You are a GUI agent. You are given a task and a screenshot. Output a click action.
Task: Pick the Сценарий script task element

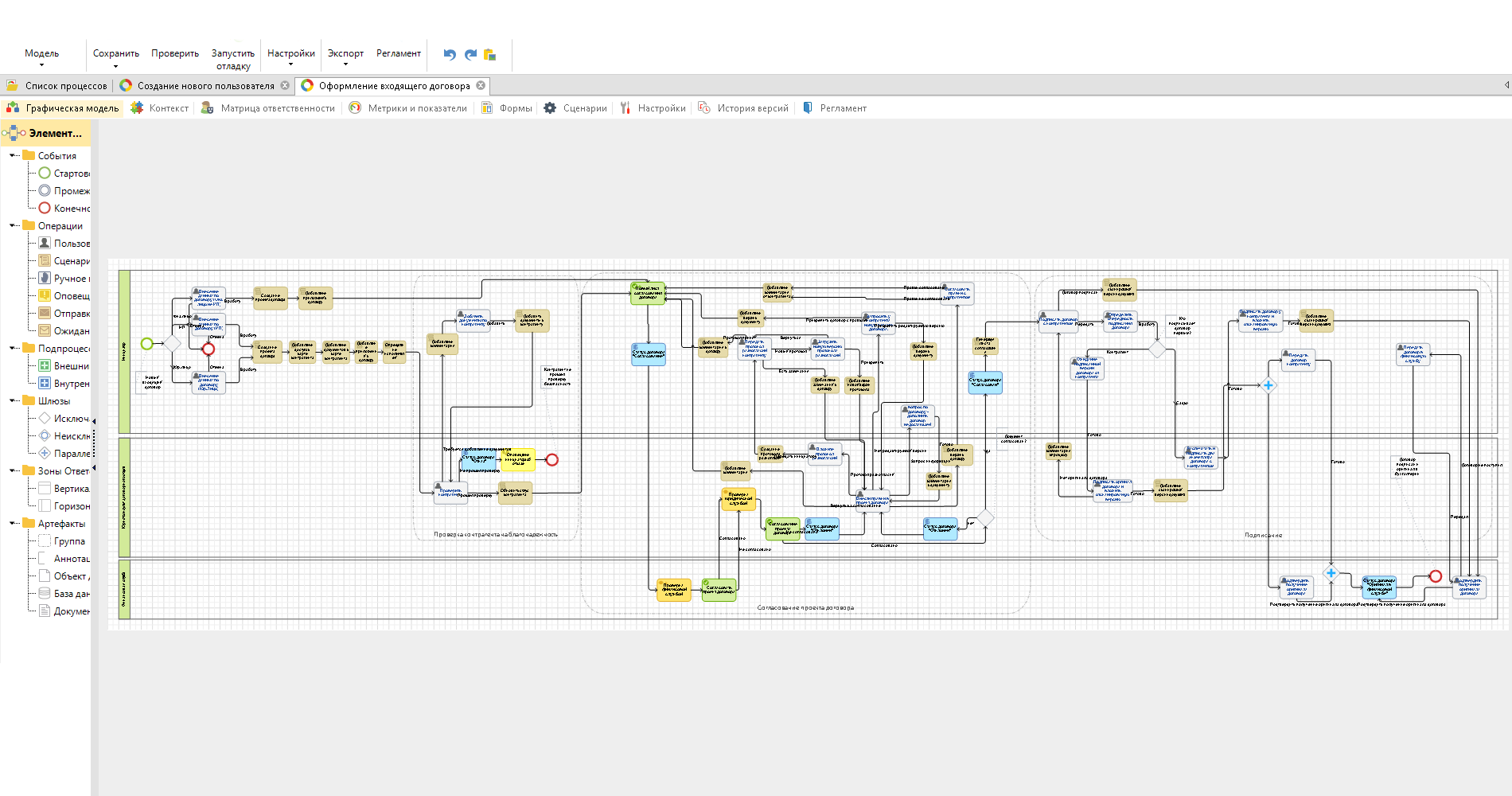coord(64,260)
